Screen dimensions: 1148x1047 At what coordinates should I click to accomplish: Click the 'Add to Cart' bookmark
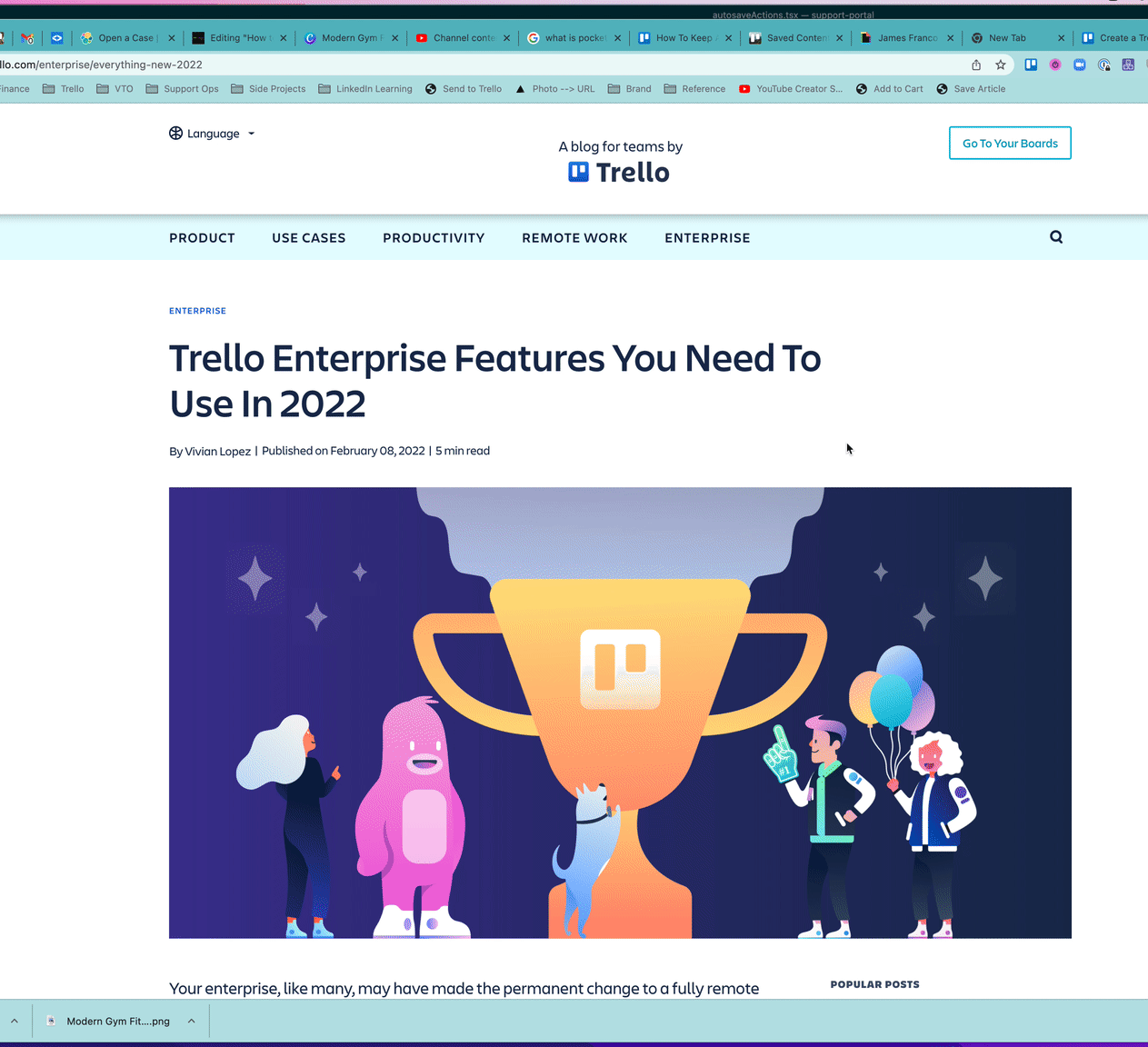890,89
